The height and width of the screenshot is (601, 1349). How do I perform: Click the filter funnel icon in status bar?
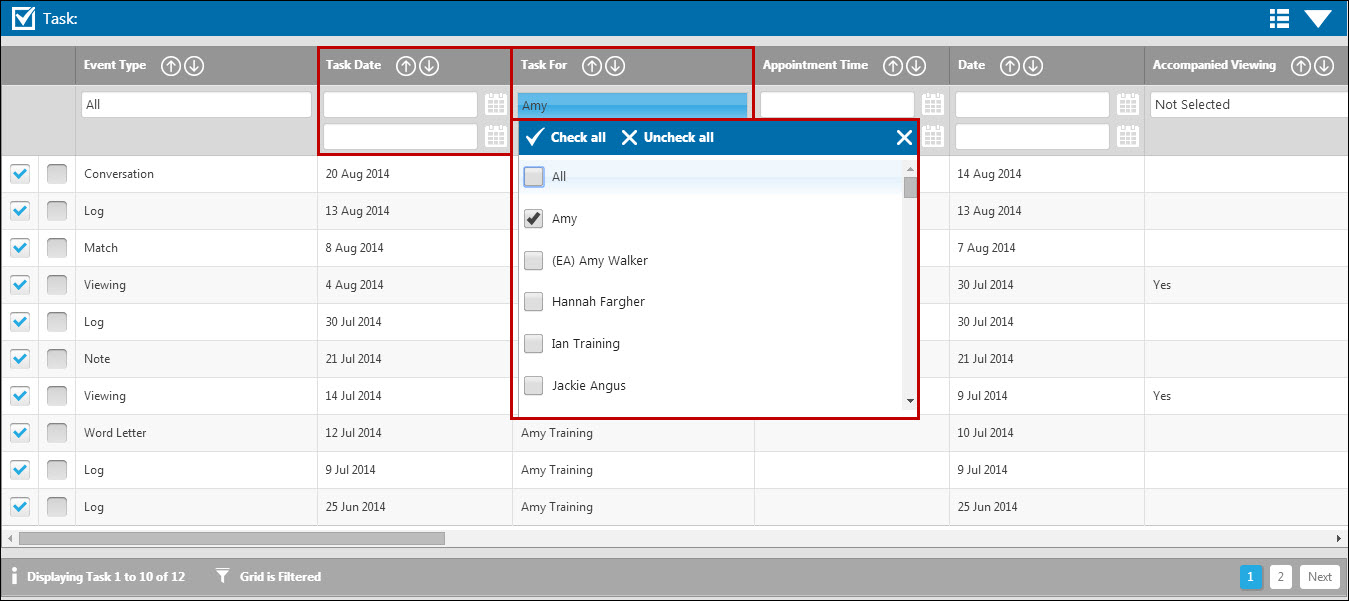(x=223, y=576)
